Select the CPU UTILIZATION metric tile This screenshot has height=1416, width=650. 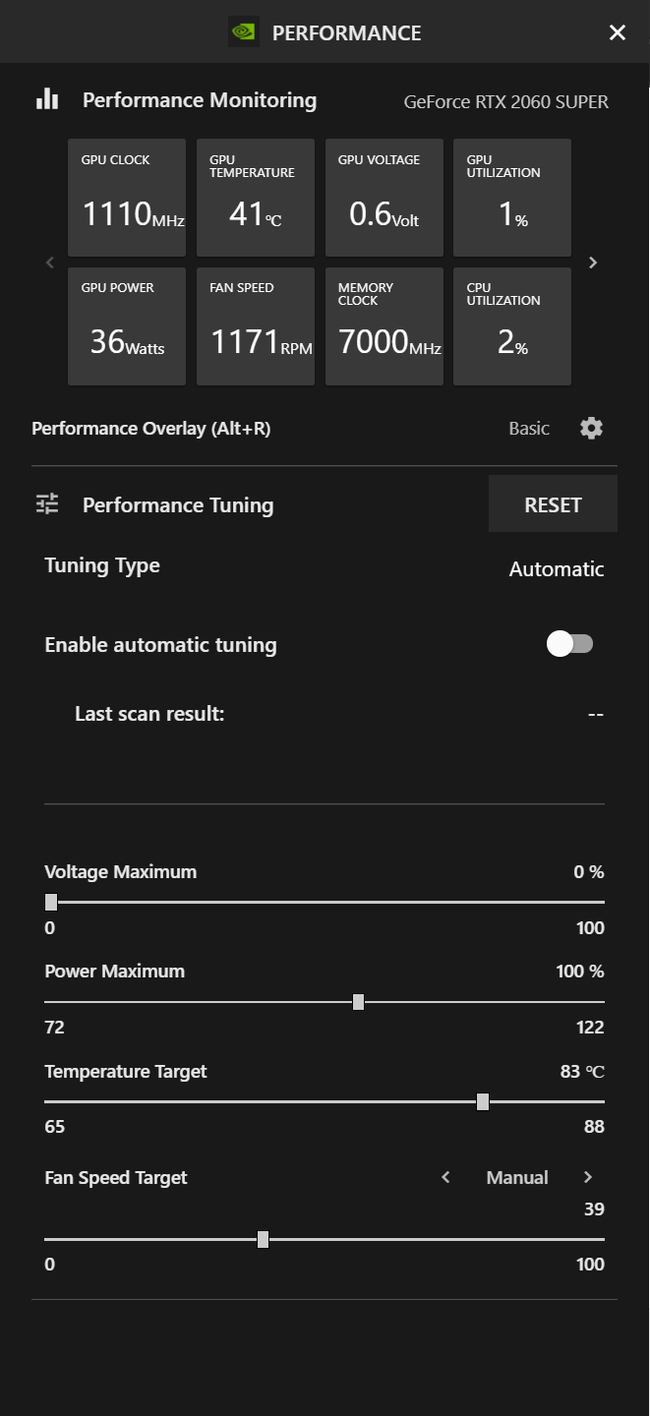coord(511,326)
